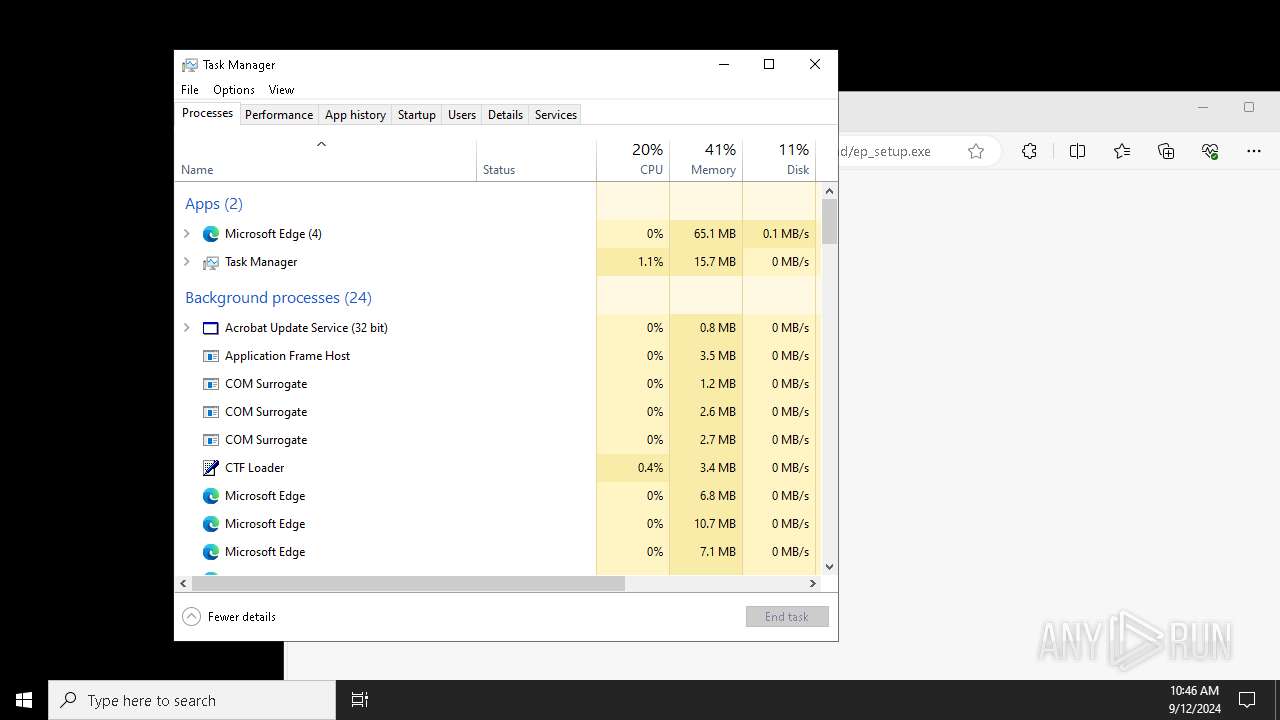Click the CTF Loader icon
The image size is (1280, 720).
211,468
